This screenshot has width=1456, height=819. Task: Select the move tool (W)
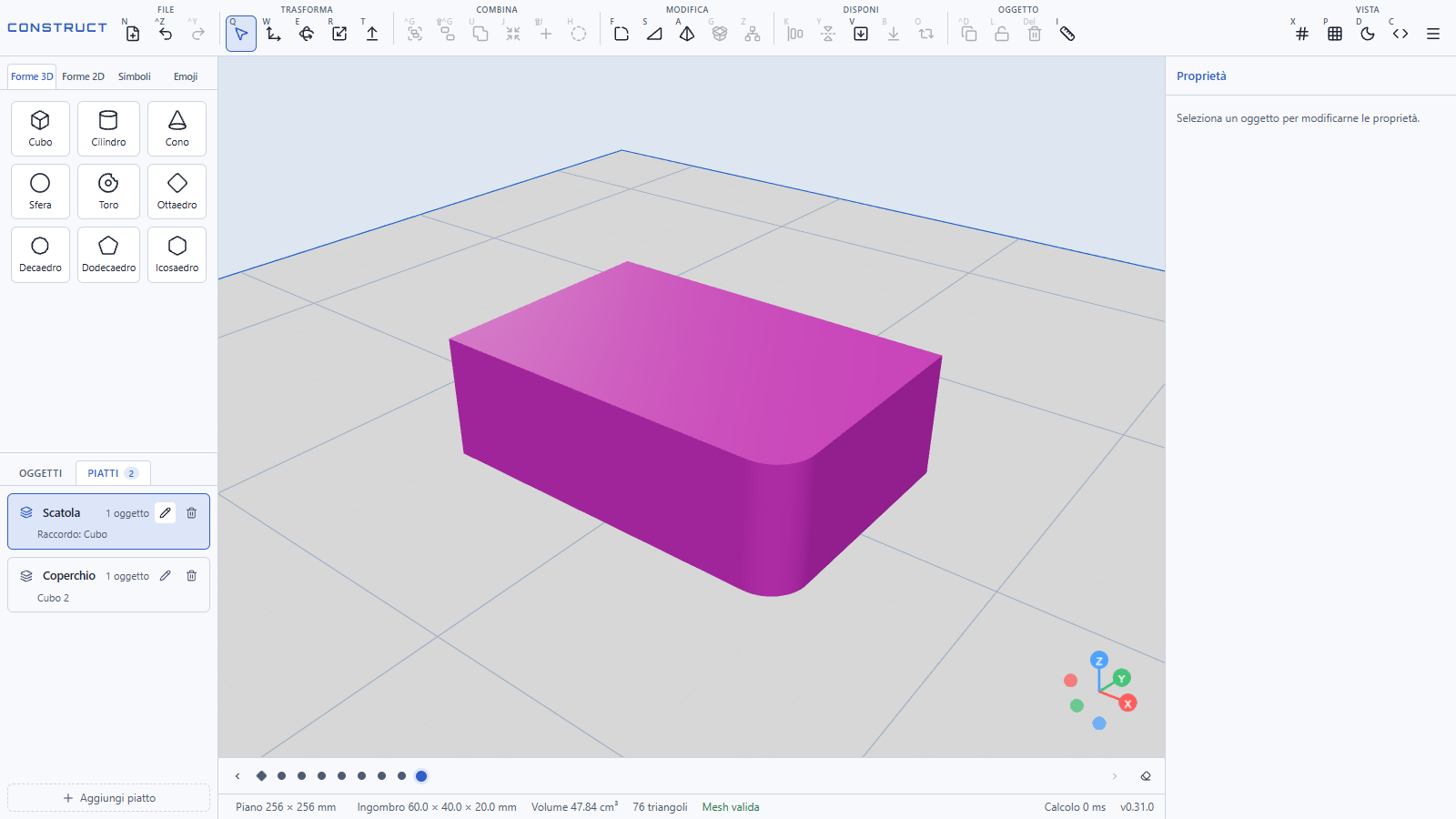coord(274,34)
